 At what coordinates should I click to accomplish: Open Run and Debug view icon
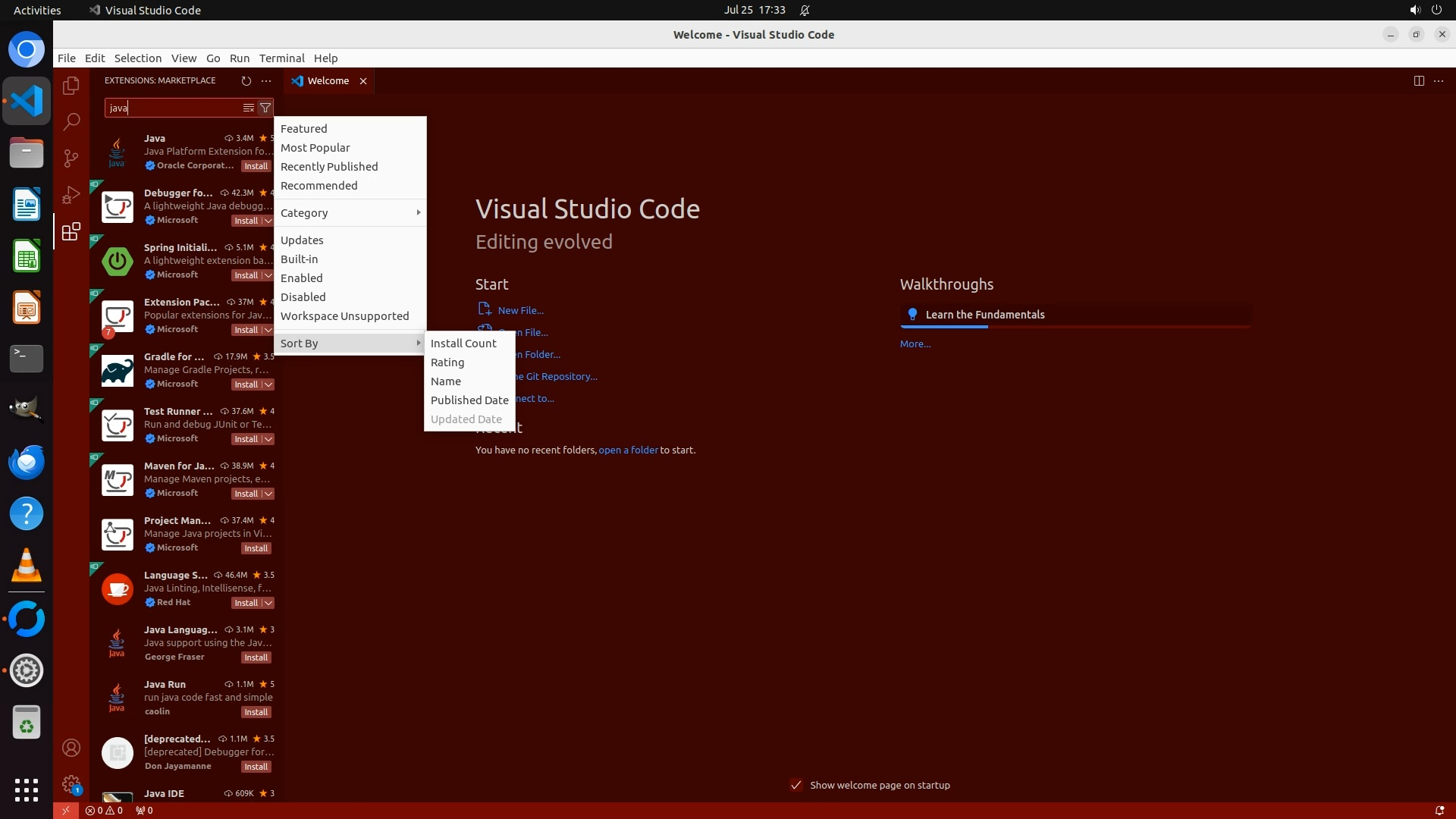[x=71, y=195]
